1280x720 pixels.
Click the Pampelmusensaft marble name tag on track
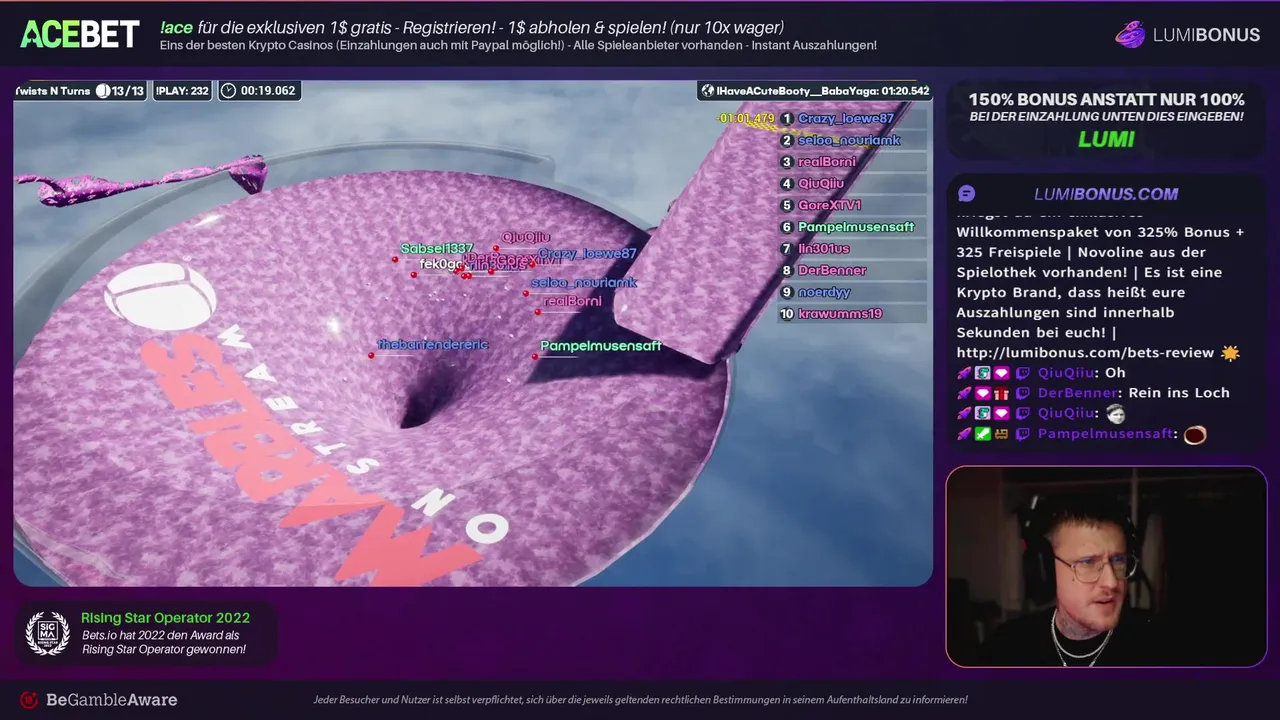point(601,346)
